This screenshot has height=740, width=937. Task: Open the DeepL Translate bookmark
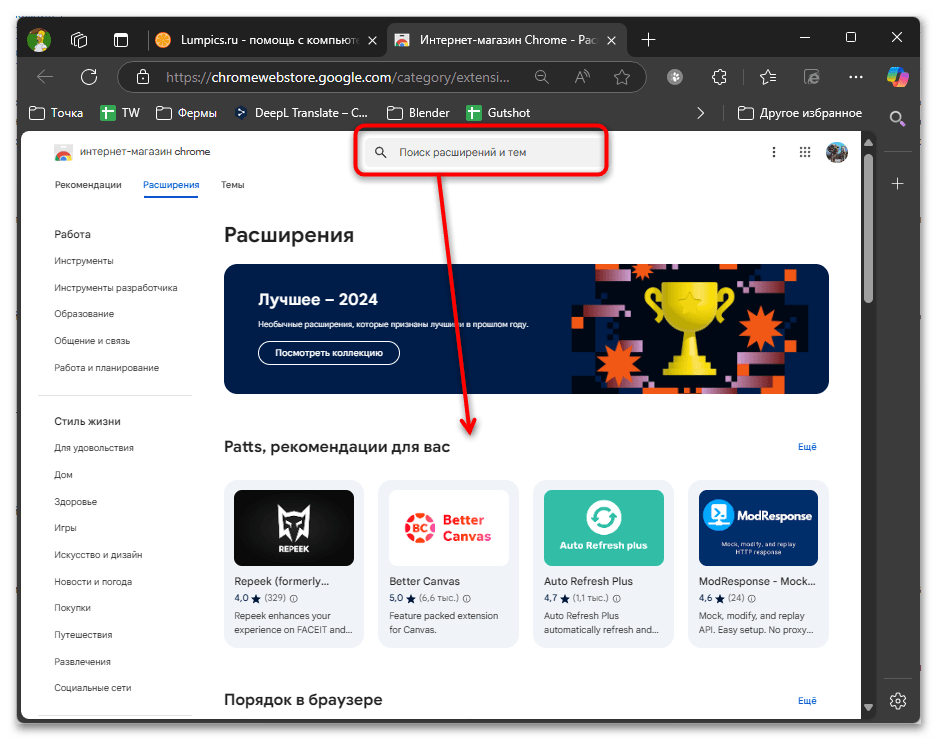click(301, 113)
